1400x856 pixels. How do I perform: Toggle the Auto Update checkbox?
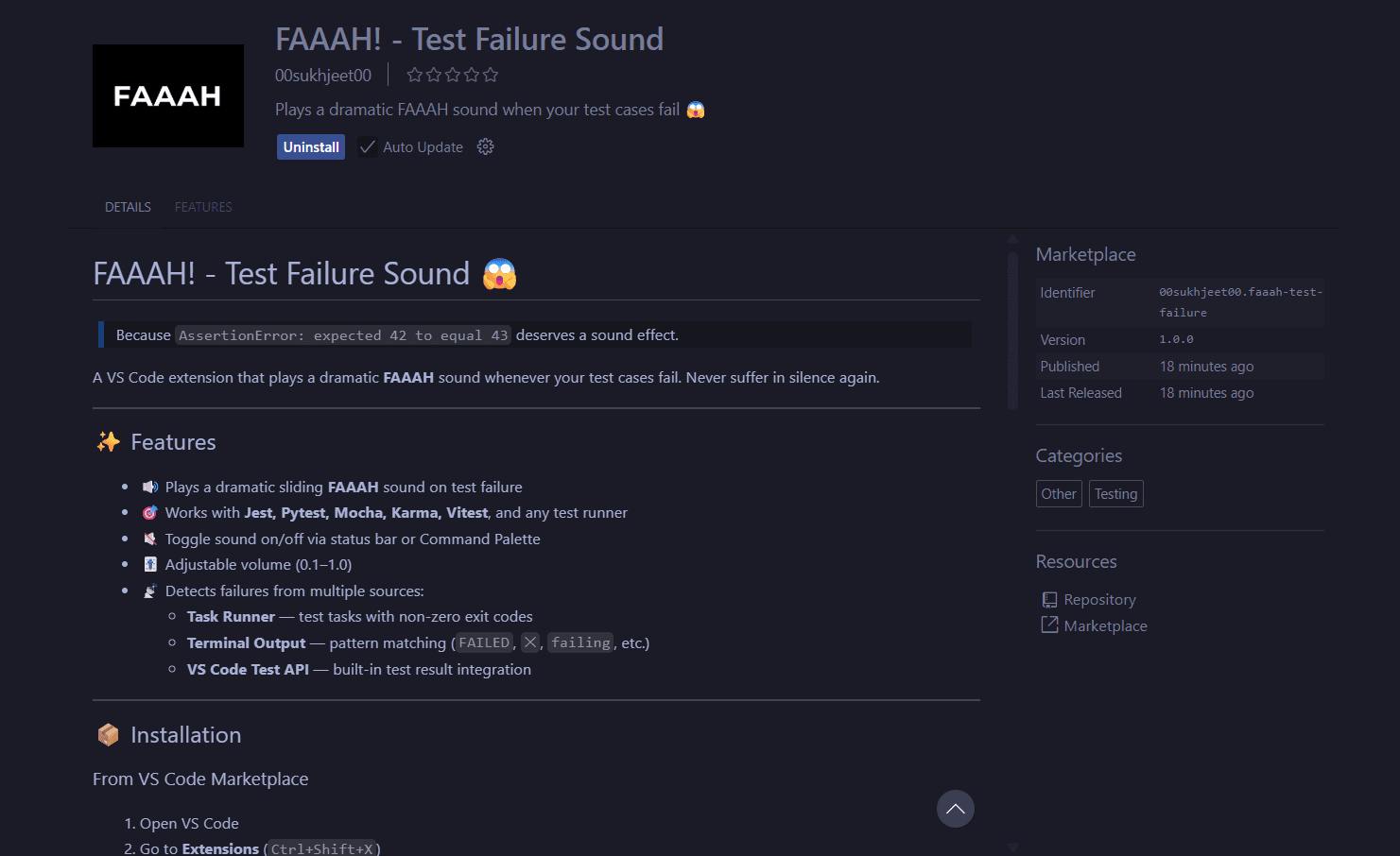tap(368, 146)
